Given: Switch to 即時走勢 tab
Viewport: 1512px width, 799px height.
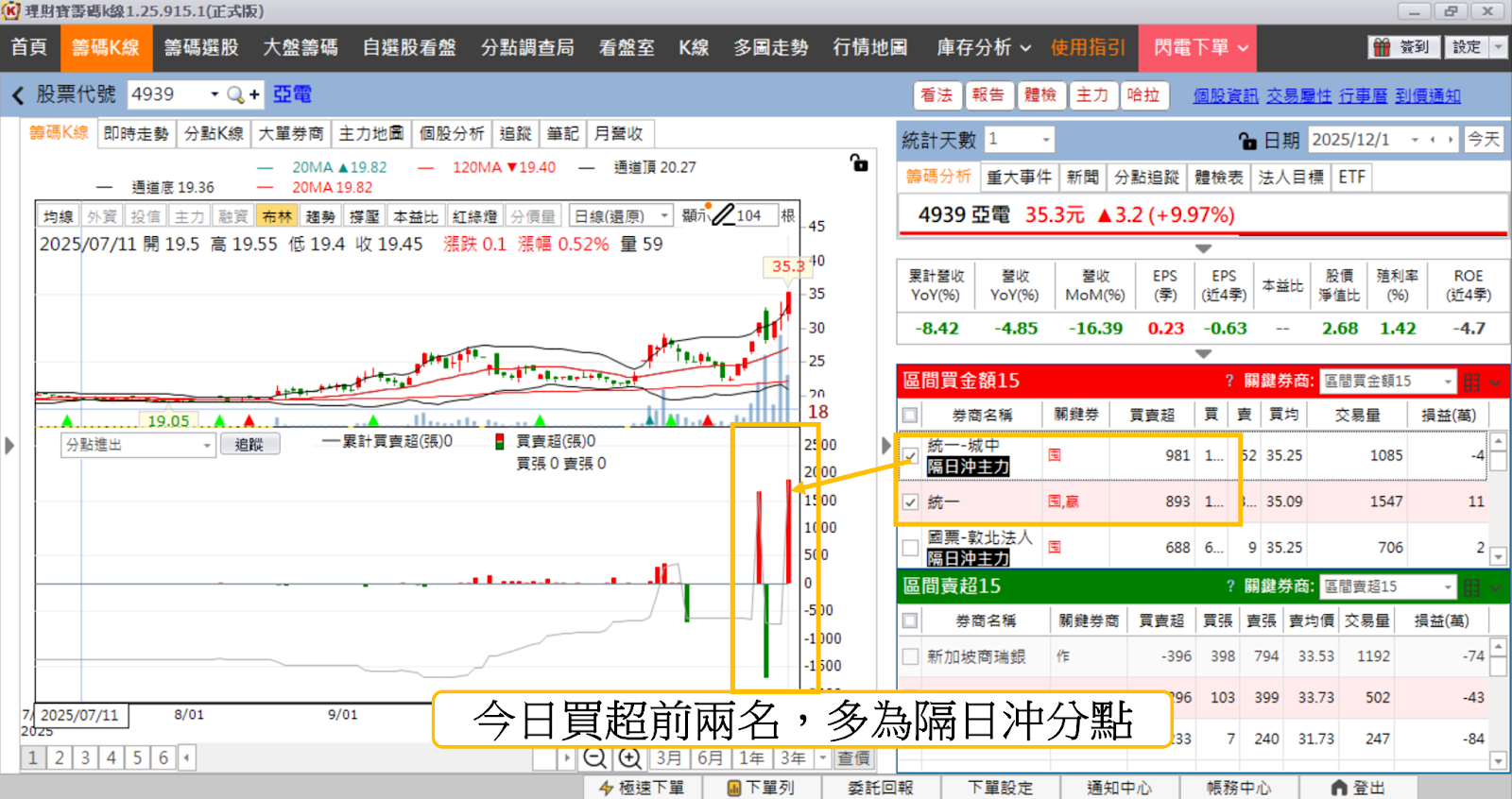Looking at the screenshot, I should 136,133.
